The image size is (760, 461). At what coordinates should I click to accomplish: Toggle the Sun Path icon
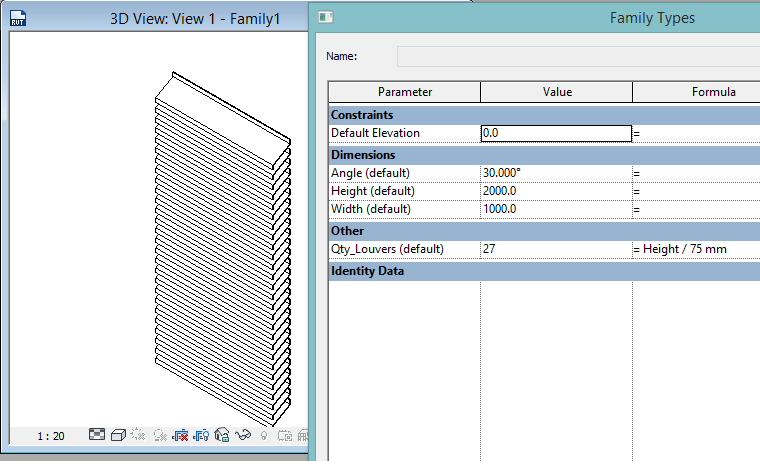(x=138, y=434)
